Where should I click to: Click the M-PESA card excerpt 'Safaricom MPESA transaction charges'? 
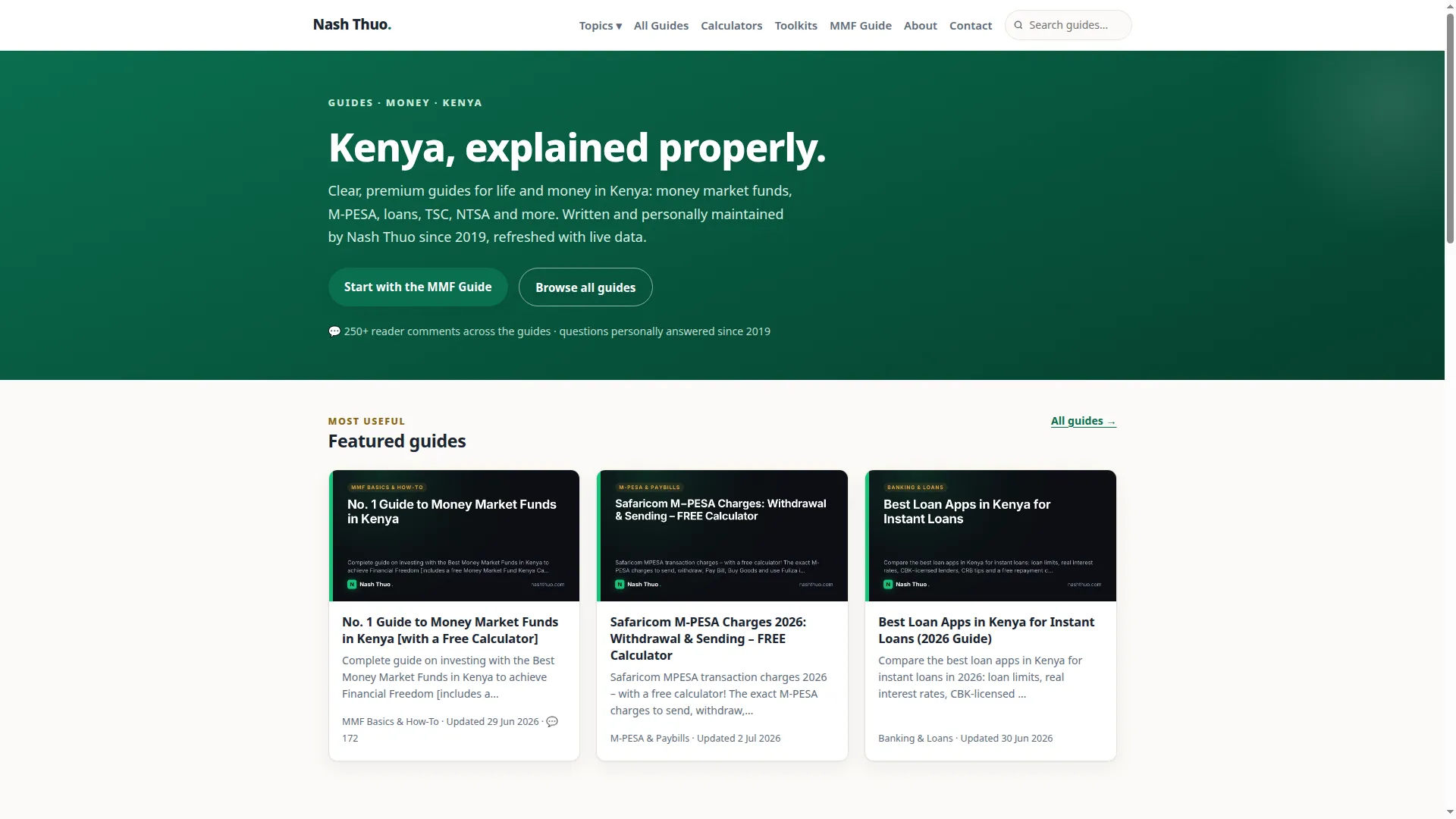[718, 694]
